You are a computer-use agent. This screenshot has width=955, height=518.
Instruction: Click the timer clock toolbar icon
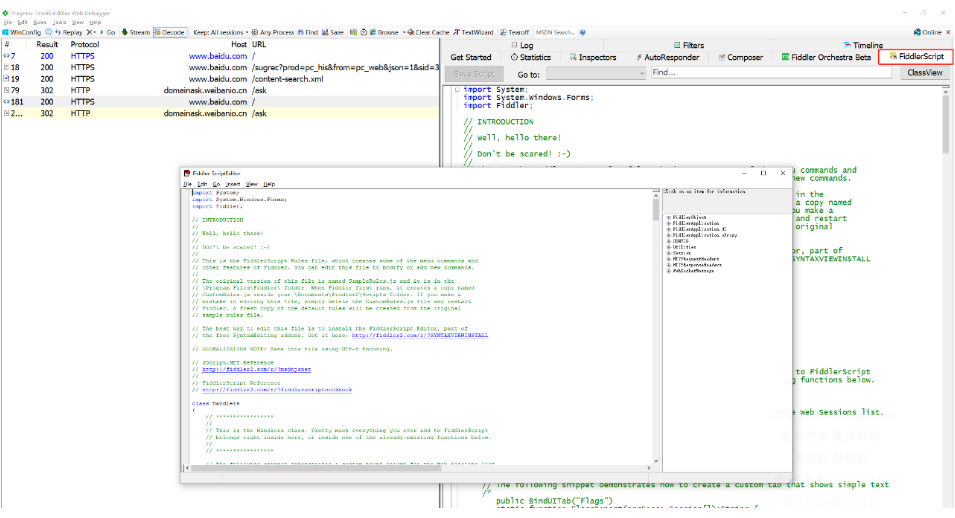click(x=364, y=32)
